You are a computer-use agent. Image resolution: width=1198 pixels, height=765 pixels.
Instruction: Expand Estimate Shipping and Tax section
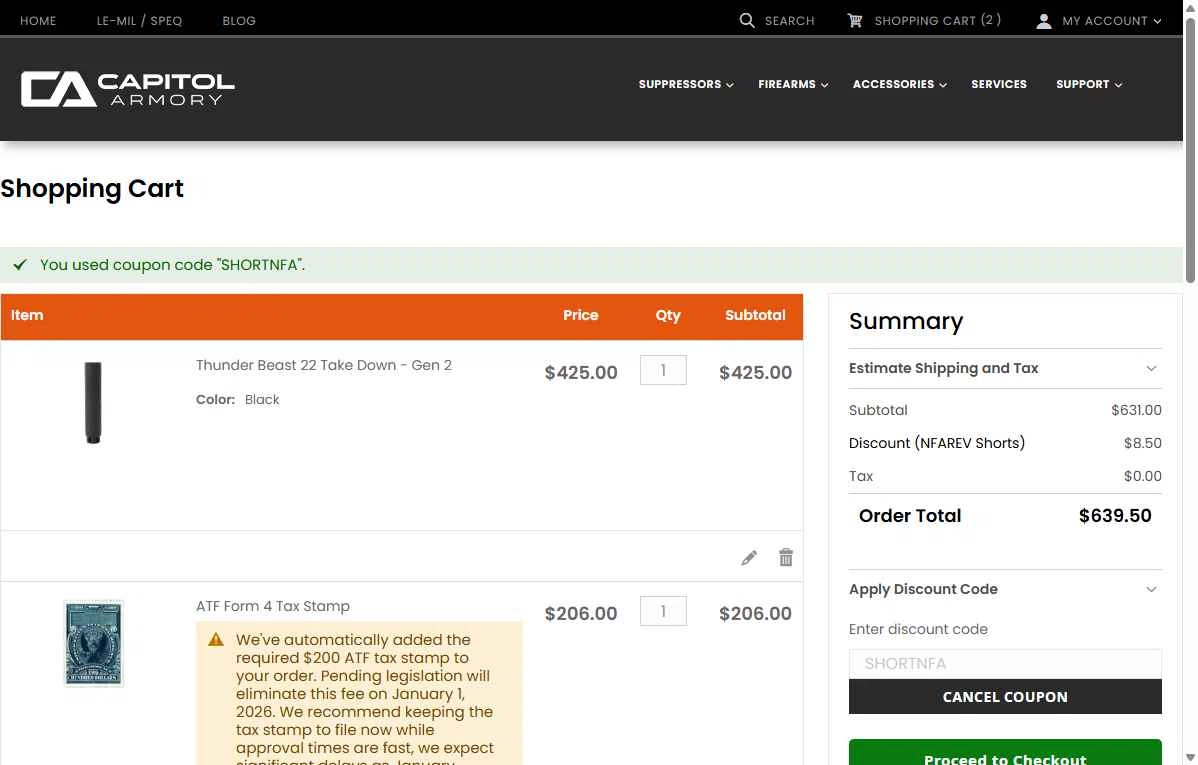(1005, 368)
